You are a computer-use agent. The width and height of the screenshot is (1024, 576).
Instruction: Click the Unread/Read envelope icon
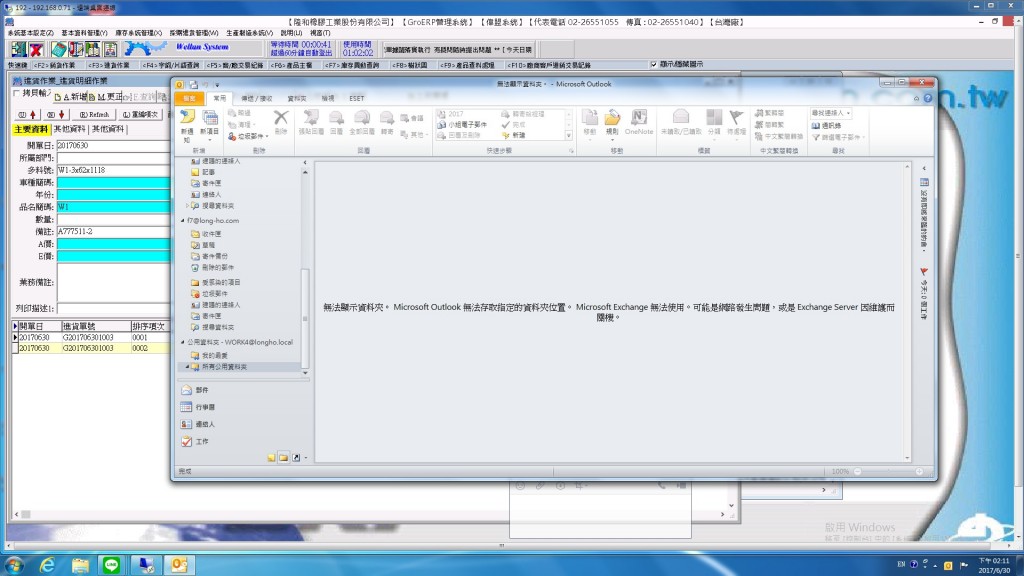click(680, 118)
